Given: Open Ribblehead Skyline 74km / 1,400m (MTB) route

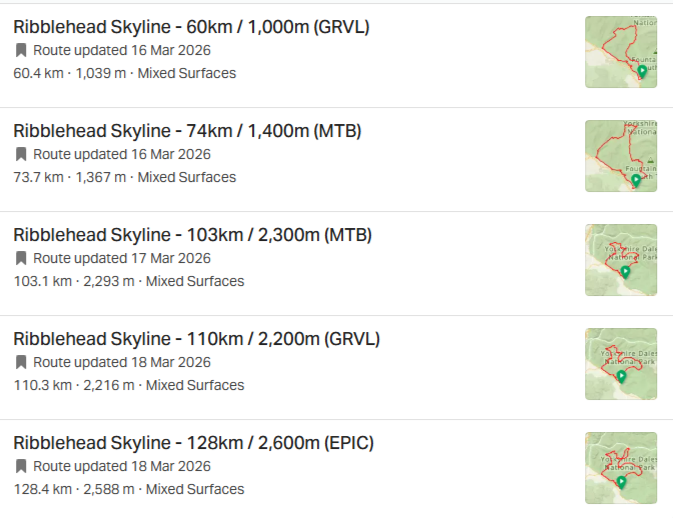Looking at the screenshot, I should coord(187,131).
